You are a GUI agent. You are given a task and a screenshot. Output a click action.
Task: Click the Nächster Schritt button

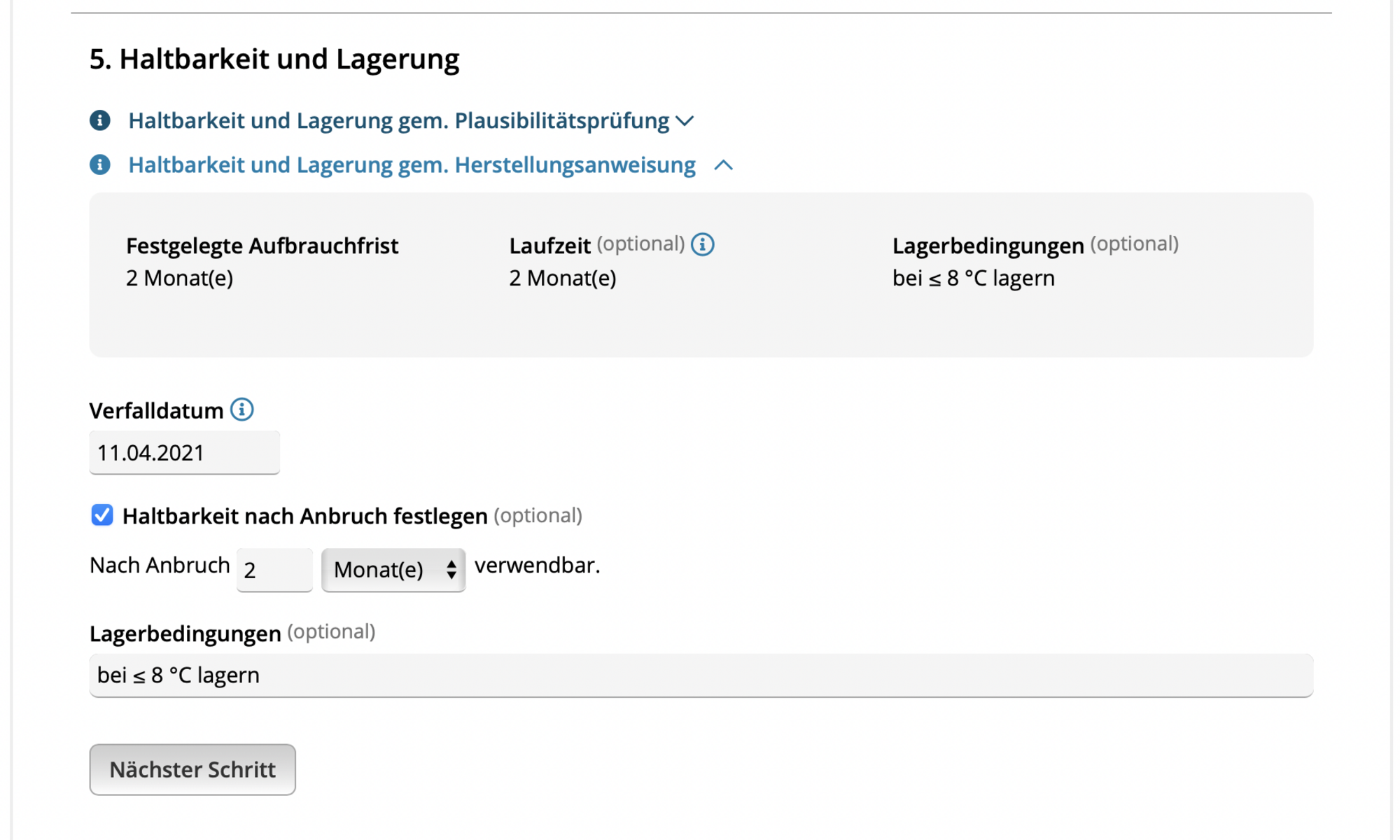[192, 769]
